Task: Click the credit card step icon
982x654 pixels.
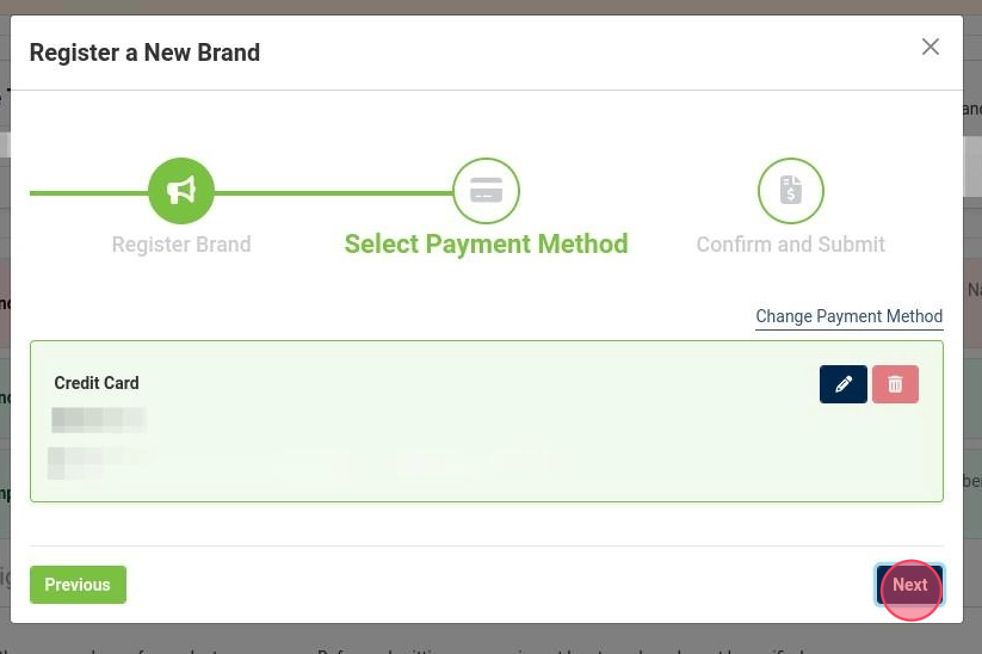Action: [x=486, y=191]
